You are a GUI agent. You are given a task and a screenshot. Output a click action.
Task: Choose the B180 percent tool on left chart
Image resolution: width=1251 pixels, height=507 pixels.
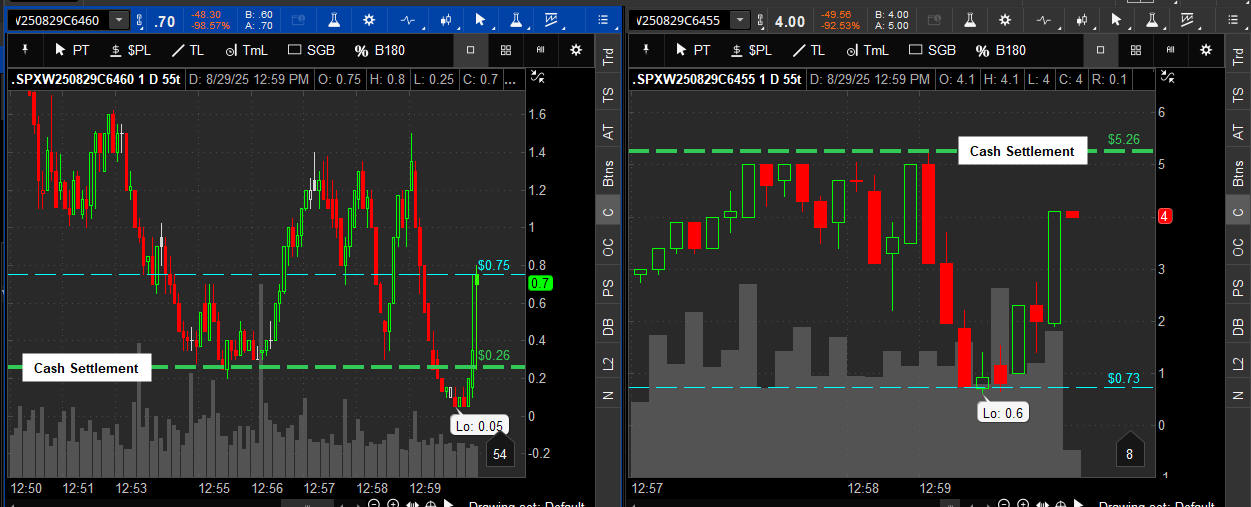[380, 50]
